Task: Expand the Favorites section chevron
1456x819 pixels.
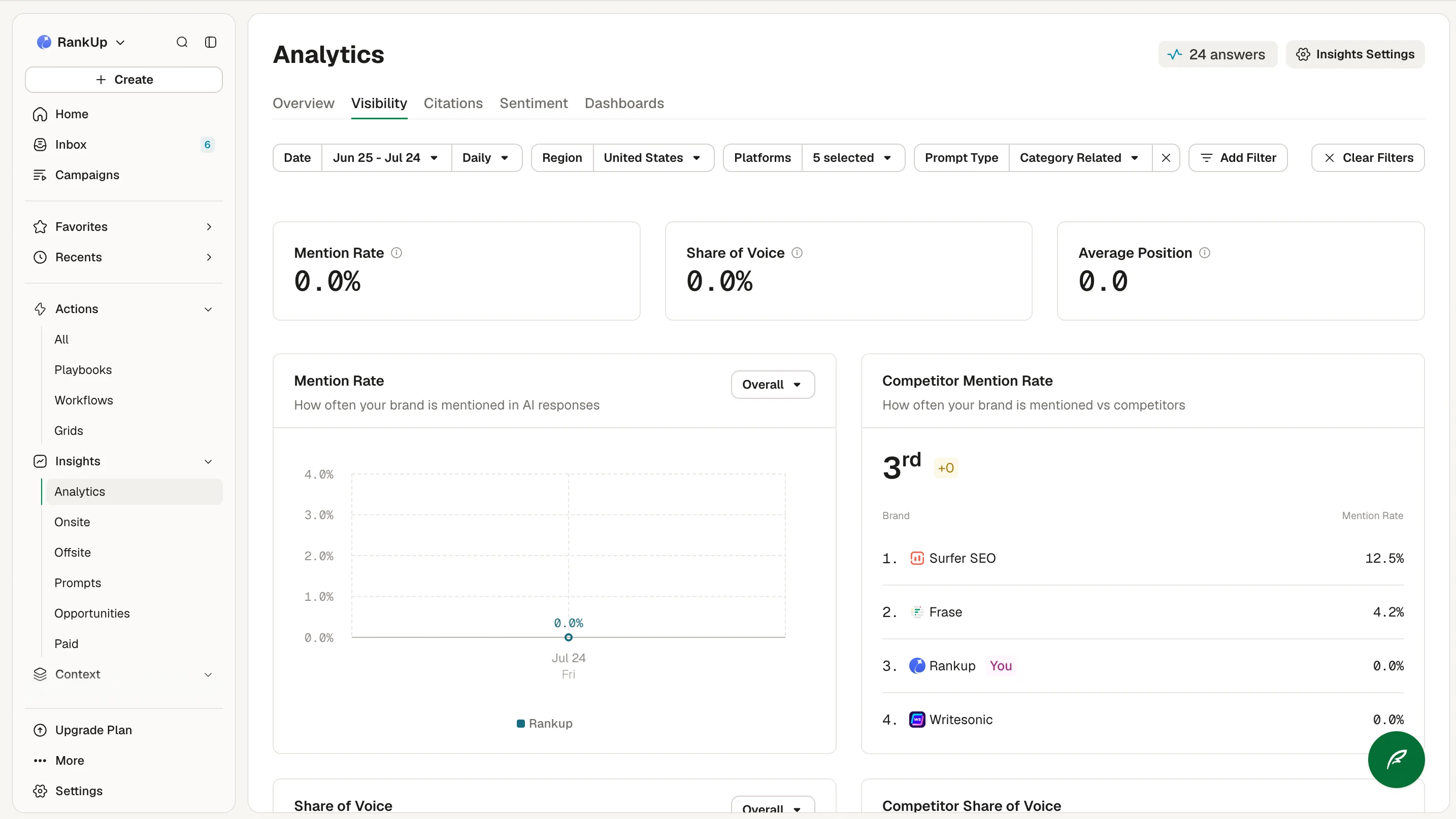Action: (209, 226)
